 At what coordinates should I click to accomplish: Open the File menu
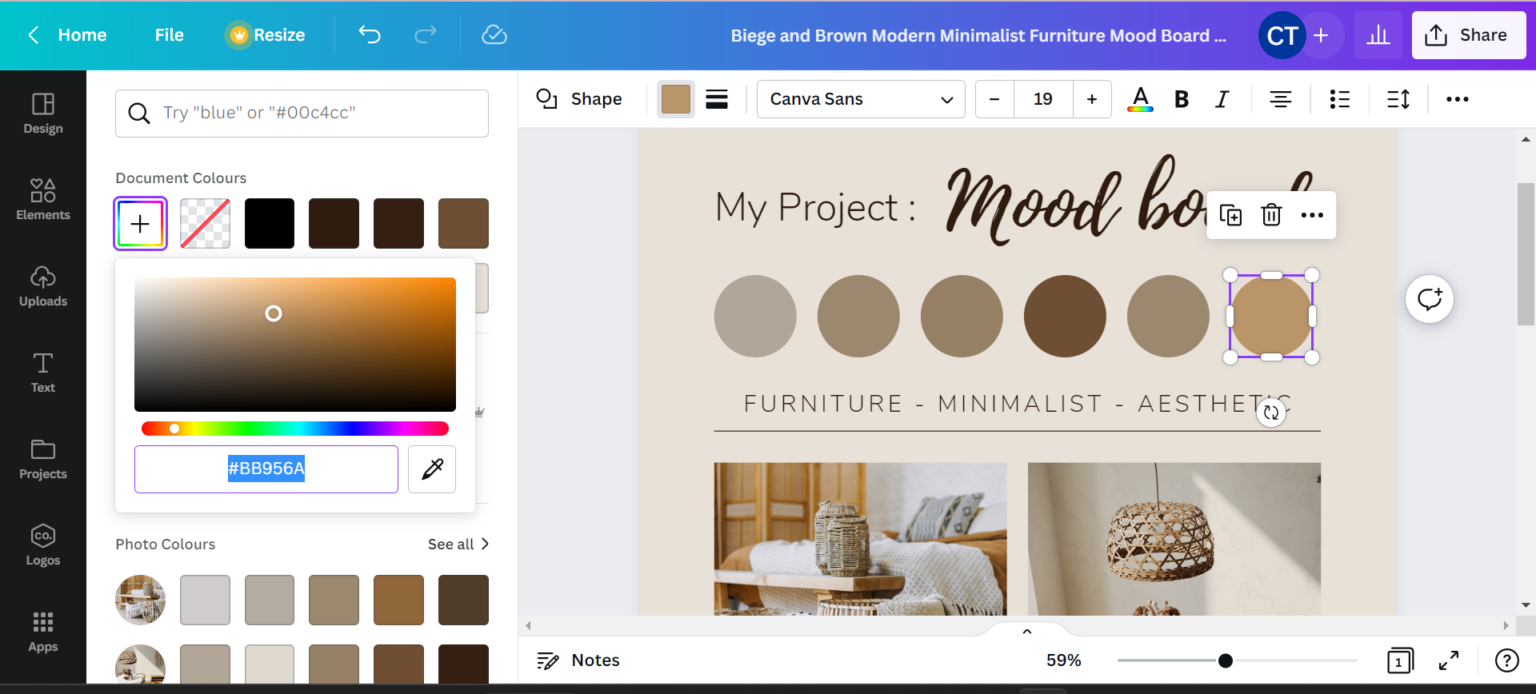click(169, 35)
